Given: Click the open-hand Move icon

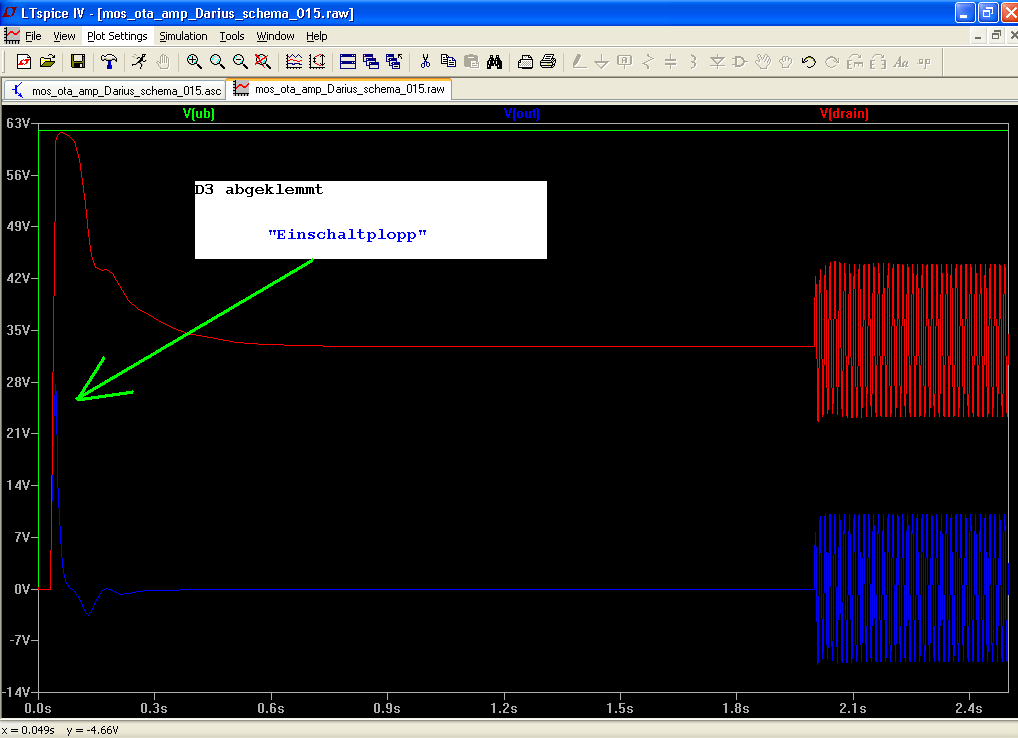Looking at the screenshot, I should (x=763, y=62).
